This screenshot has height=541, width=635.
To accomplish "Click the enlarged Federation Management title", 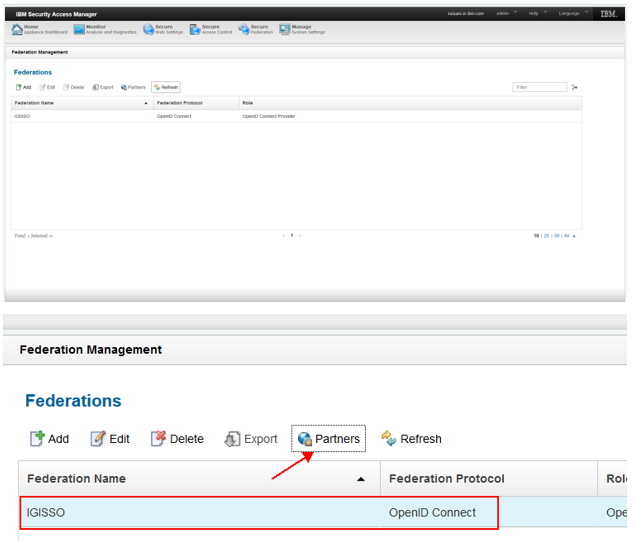I will tap(91, 349).
